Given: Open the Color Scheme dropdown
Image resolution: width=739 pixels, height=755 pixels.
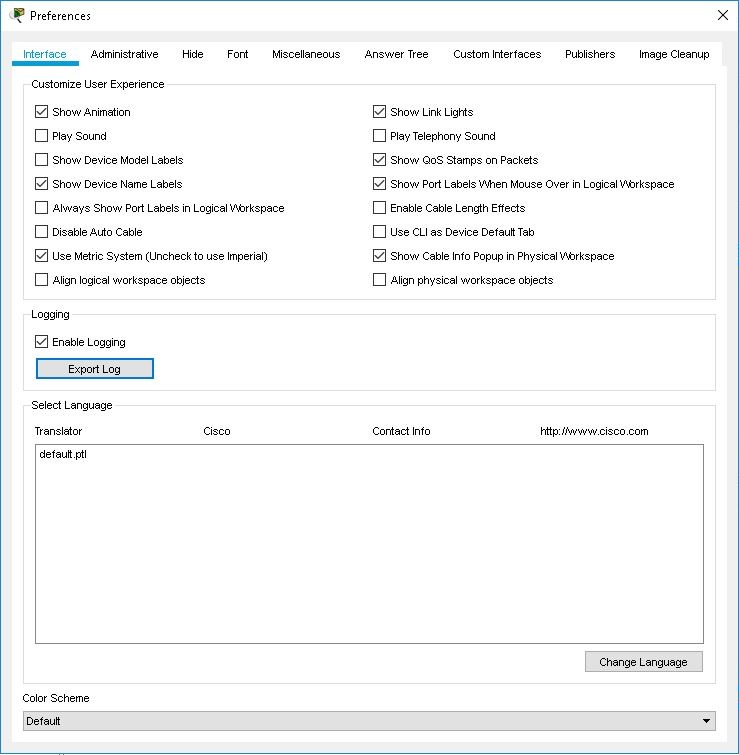Looking at the screenshot, I should [369, 721].
